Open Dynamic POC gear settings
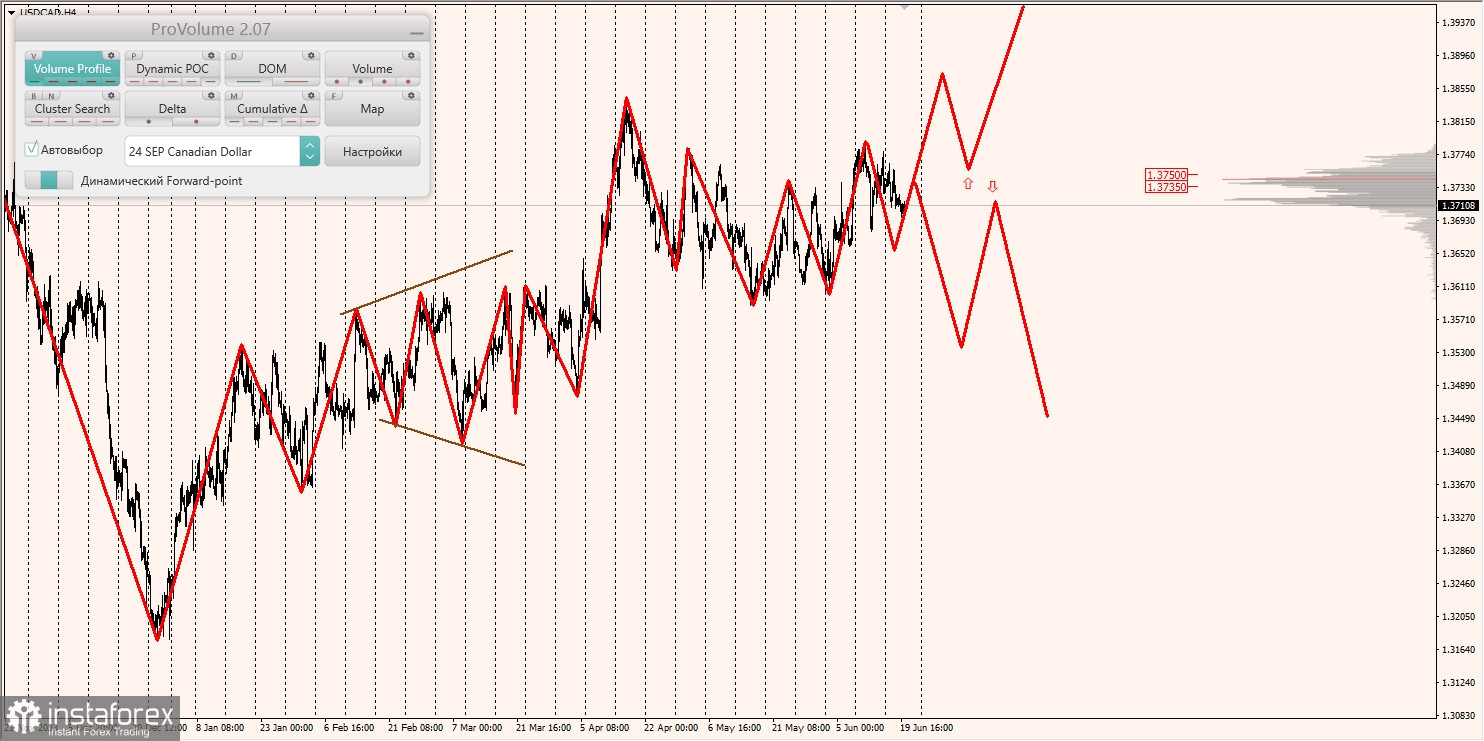The width and height of the screenshot is (1484, 741). coord(211,55)
